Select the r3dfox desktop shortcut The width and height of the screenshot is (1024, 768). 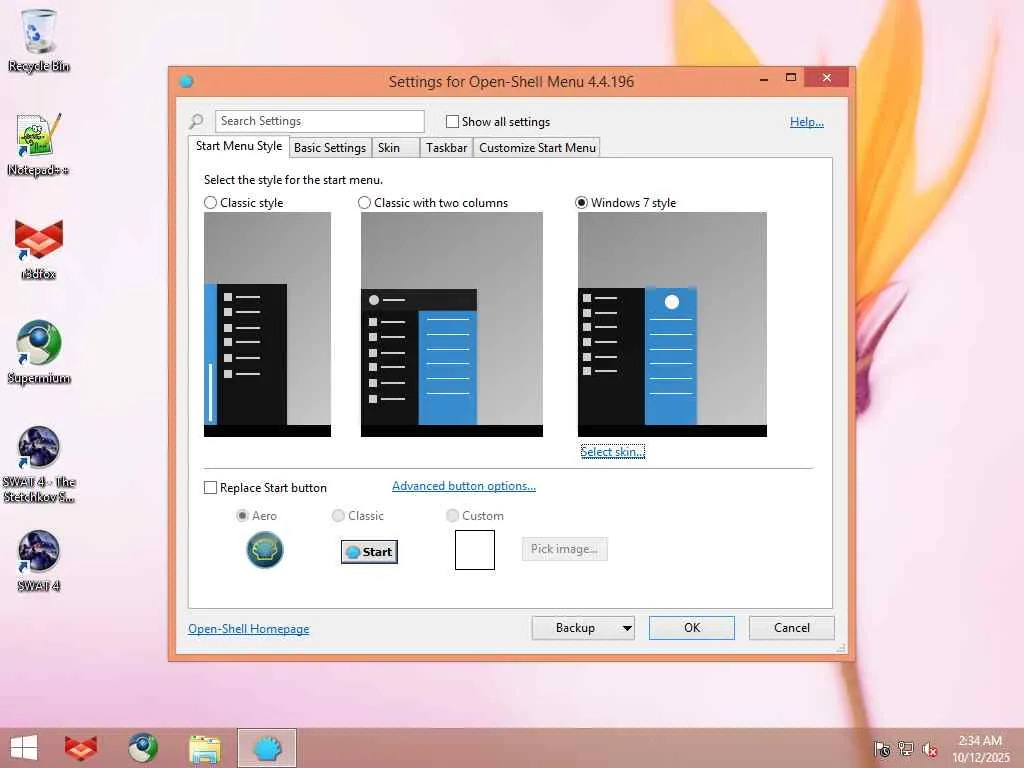tap(39, 249)
